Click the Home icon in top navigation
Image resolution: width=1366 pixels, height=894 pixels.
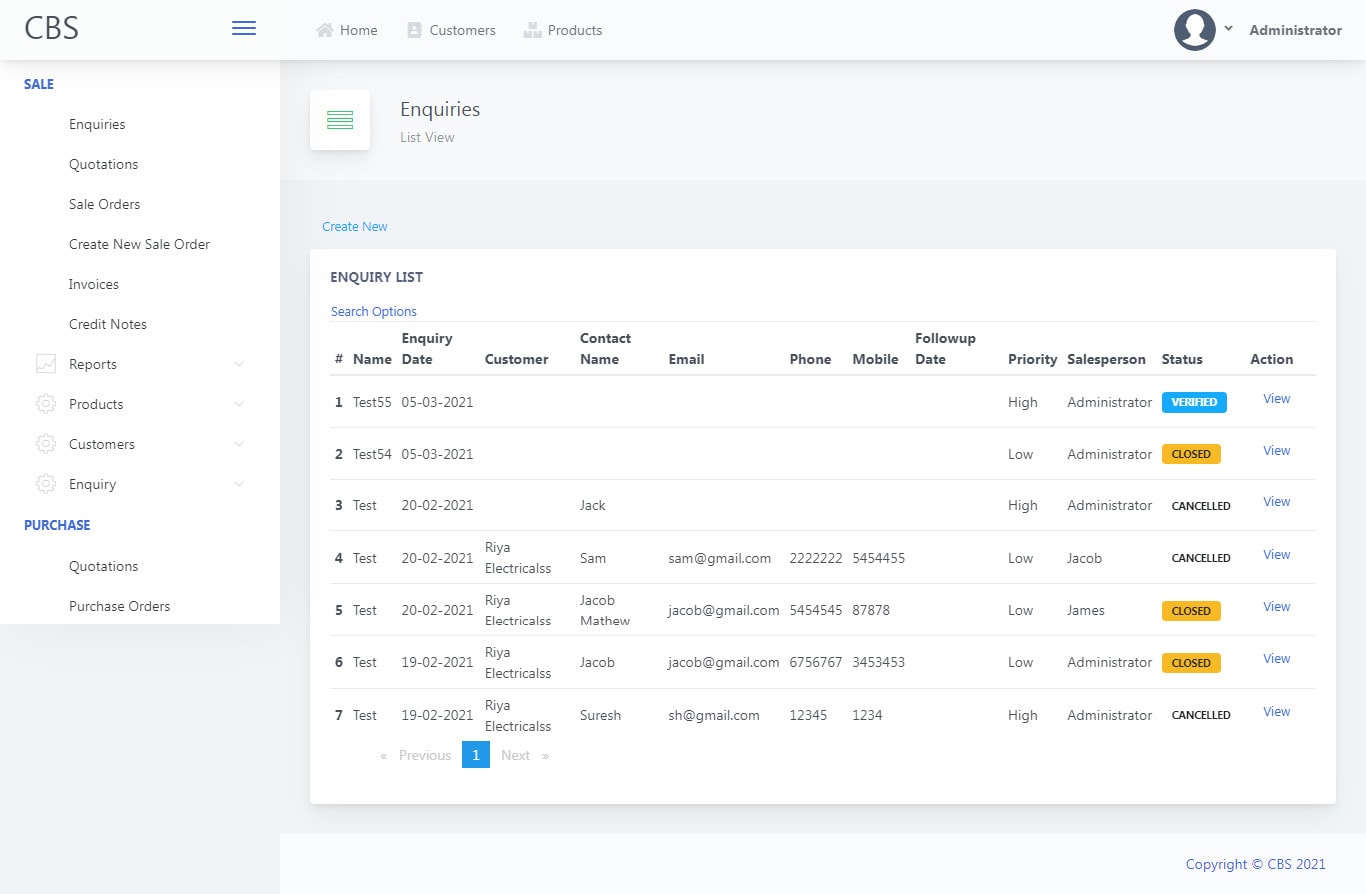325,30
